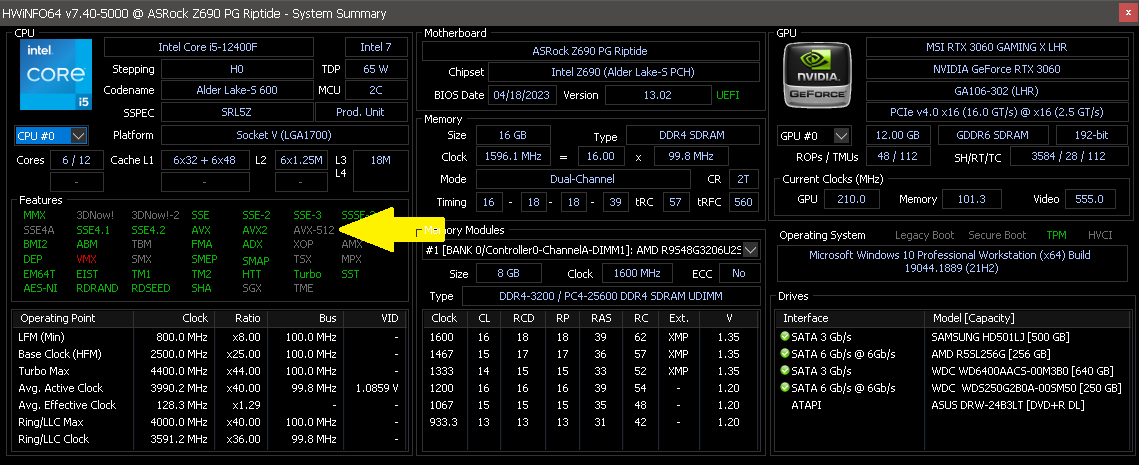Screen dimensions: 1139x465
Task: Click the green status icon for WDC WDS250G2B0A drive
Action: (x=785, y=387)
